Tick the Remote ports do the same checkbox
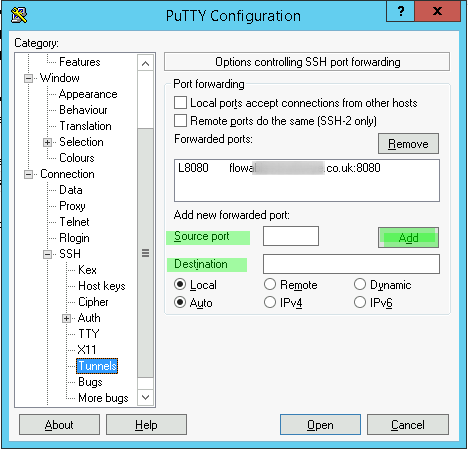 (x=180, y=121)
